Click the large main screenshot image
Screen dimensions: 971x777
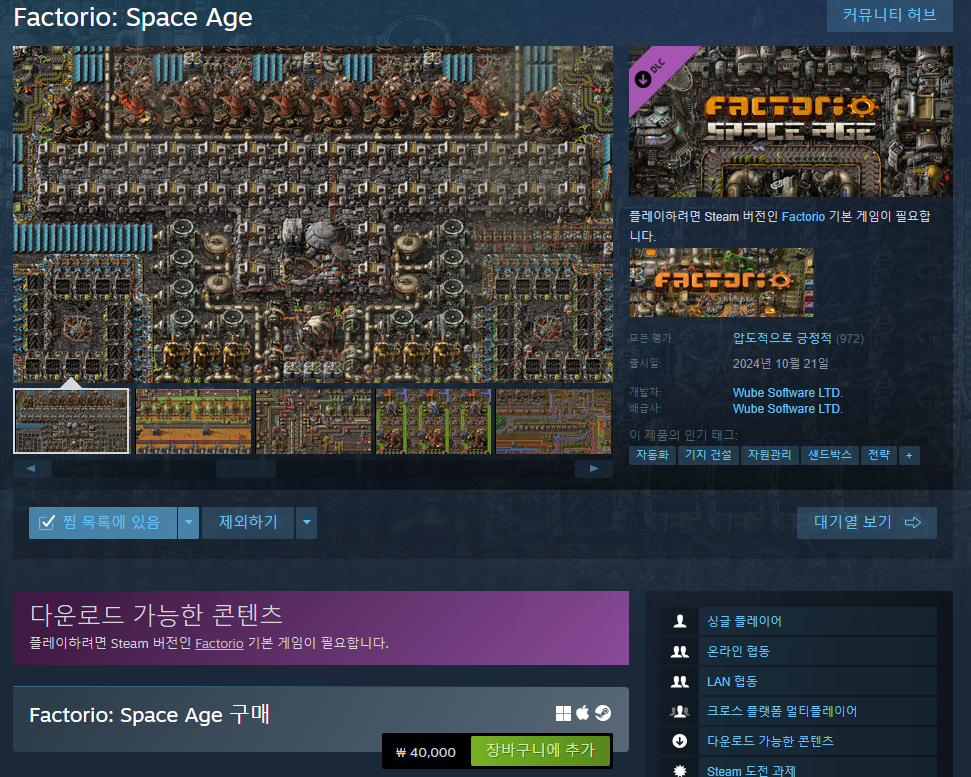(313, 214)
